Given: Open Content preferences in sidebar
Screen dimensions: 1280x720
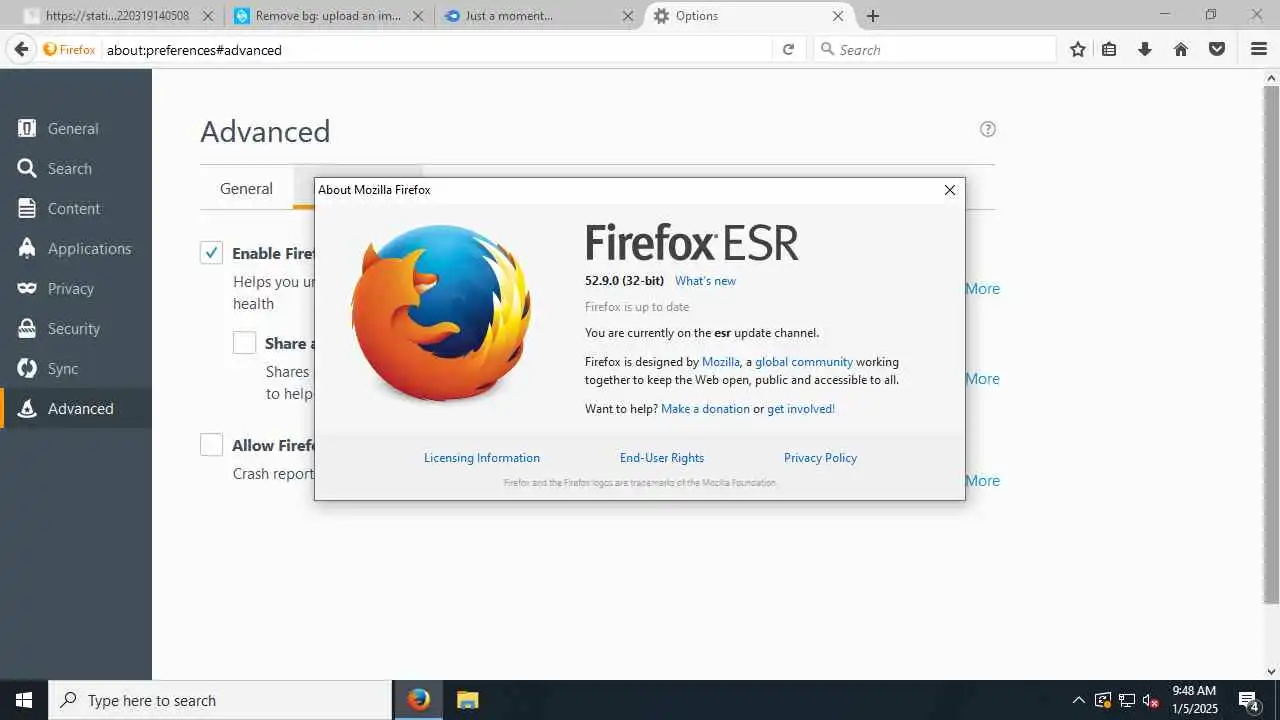Looking at the screenshot, I should click(76, 209).
